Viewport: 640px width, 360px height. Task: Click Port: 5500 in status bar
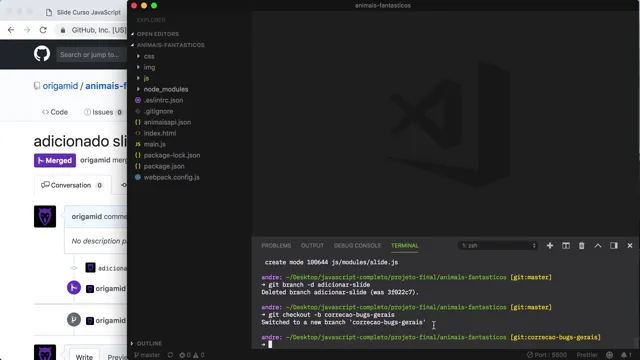tap(547, 355)
